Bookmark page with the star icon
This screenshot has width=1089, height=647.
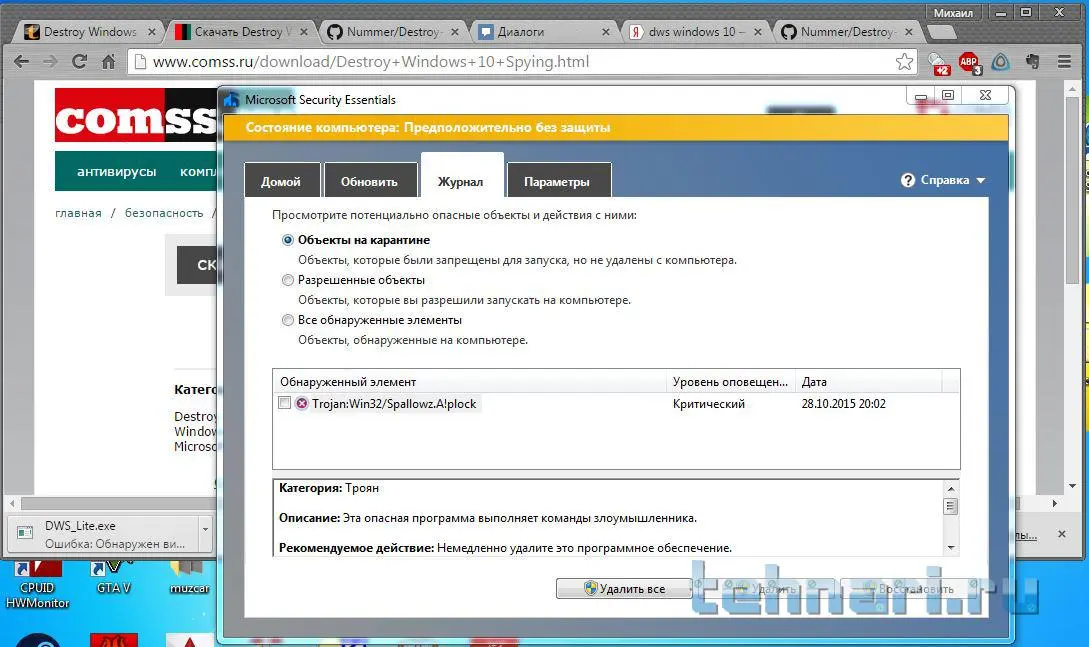pyautogui.click(x=904, y=62)
